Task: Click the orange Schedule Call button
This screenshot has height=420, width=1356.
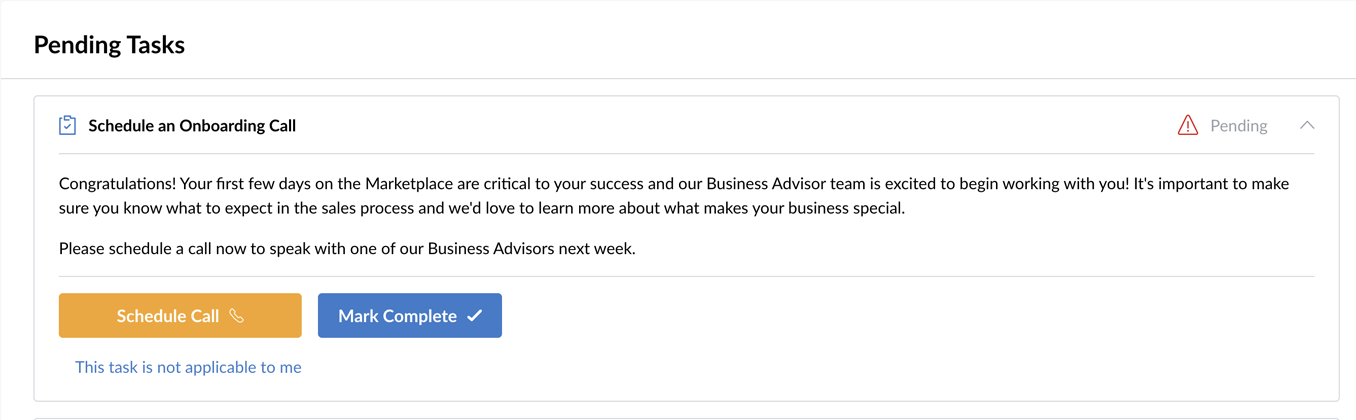Action: pos(180,315)
